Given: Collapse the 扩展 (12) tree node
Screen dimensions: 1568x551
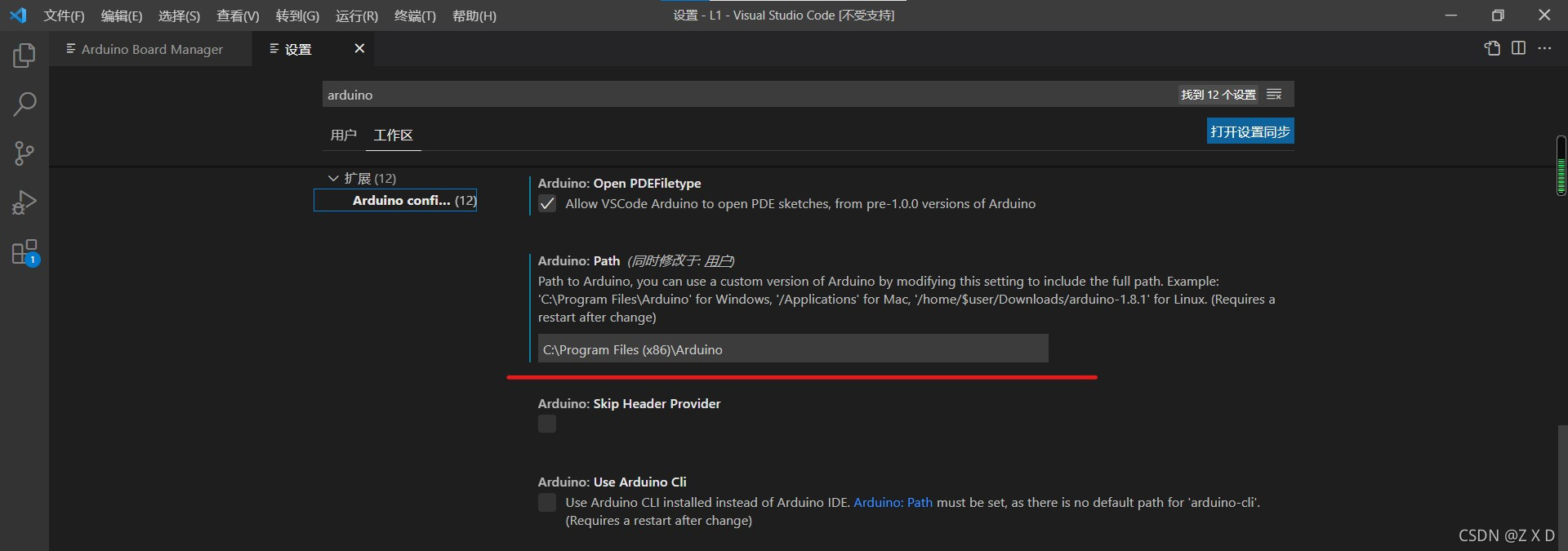Looking at the screenshot, I should [x=333, y=178].
